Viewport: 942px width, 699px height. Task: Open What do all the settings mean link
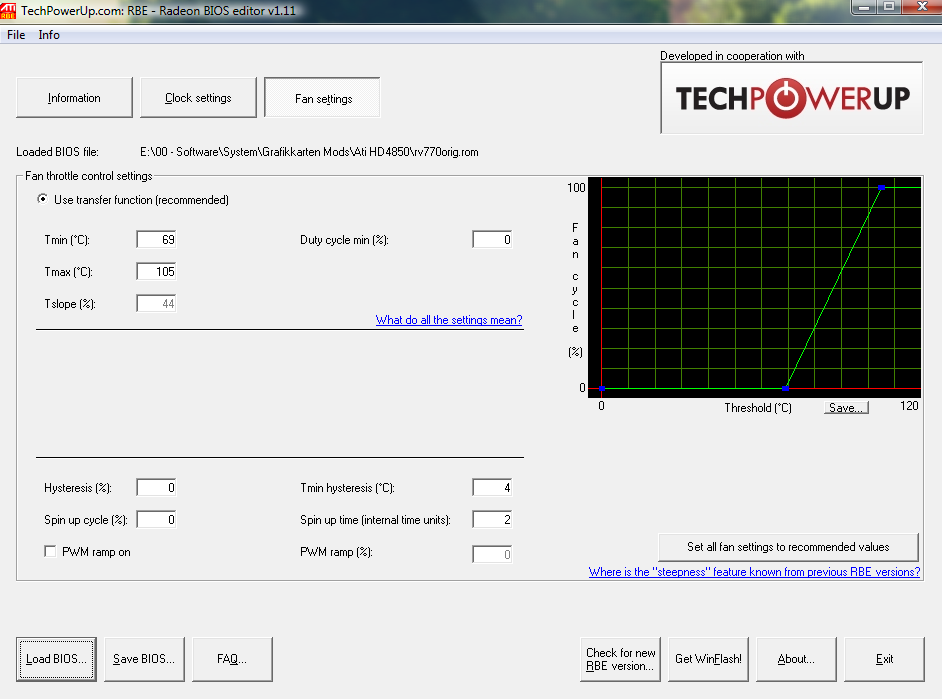point(449,320)
